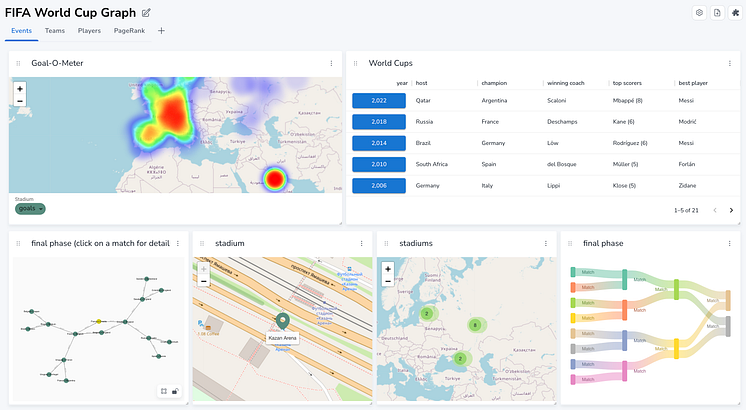This screenshot has height=410, width=746.
Task: Open World Cups card options menu
Action: click(x=729, y=63)
